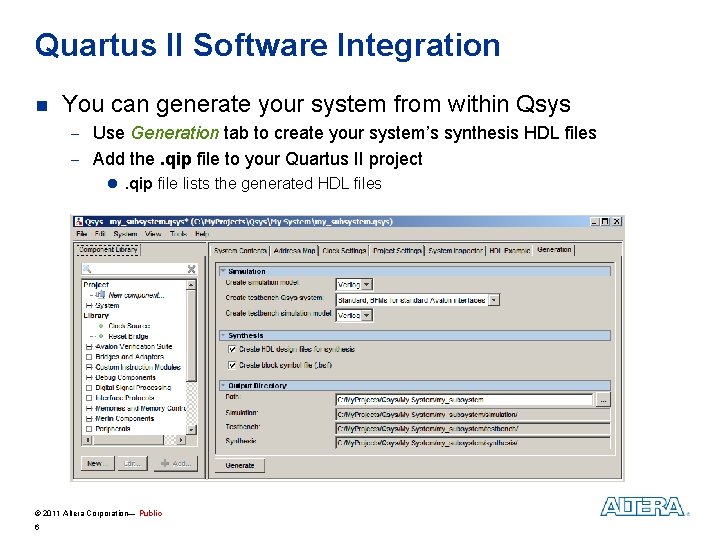Click the component library search field
720x540 pixels.
pyautogui.click(x=139, y=269)
